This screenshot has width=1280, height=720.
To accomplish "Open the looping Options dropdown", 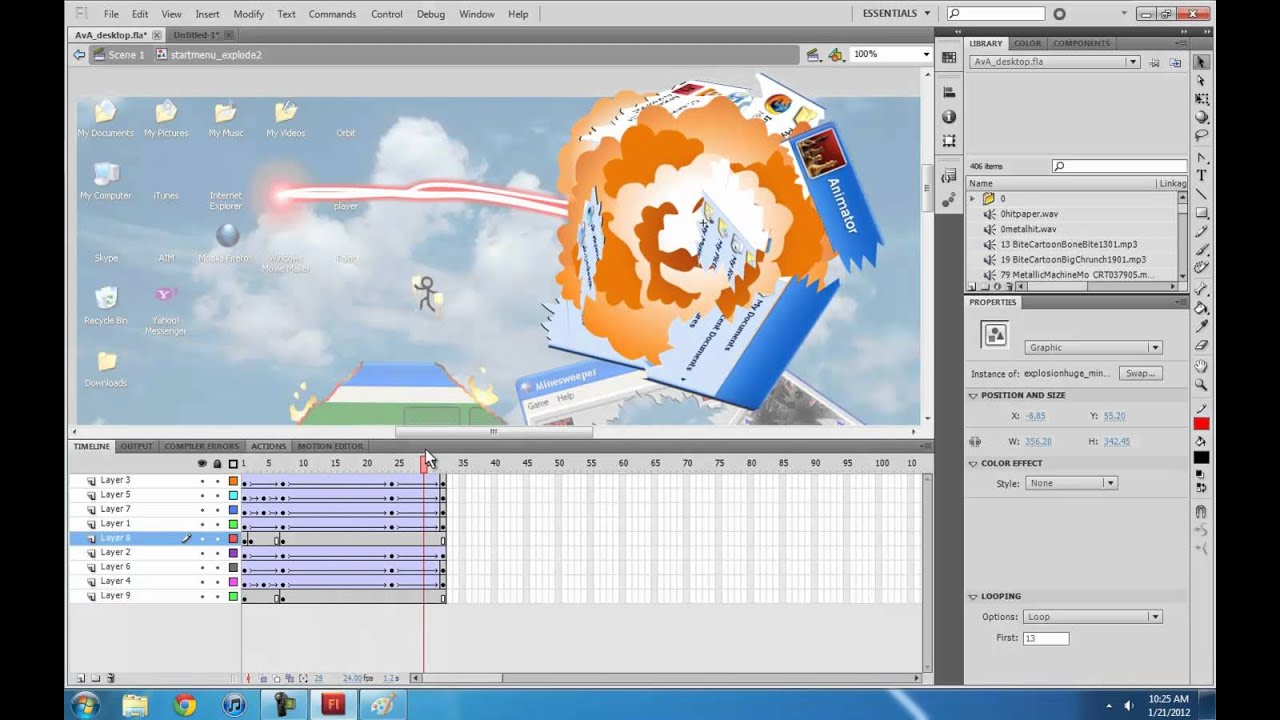I will pos(1093,617).
